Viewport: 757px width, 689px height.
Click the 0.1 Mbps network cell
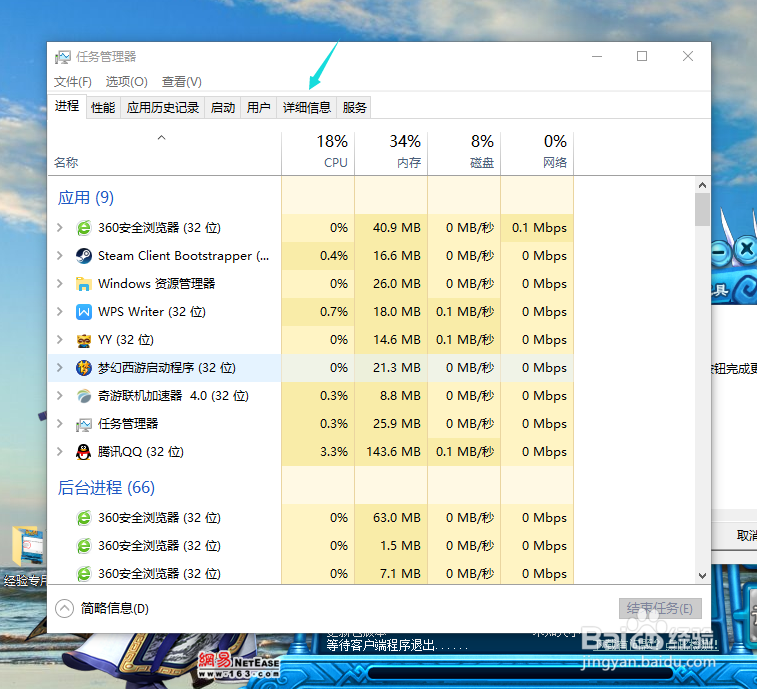[x=537, y=227]
